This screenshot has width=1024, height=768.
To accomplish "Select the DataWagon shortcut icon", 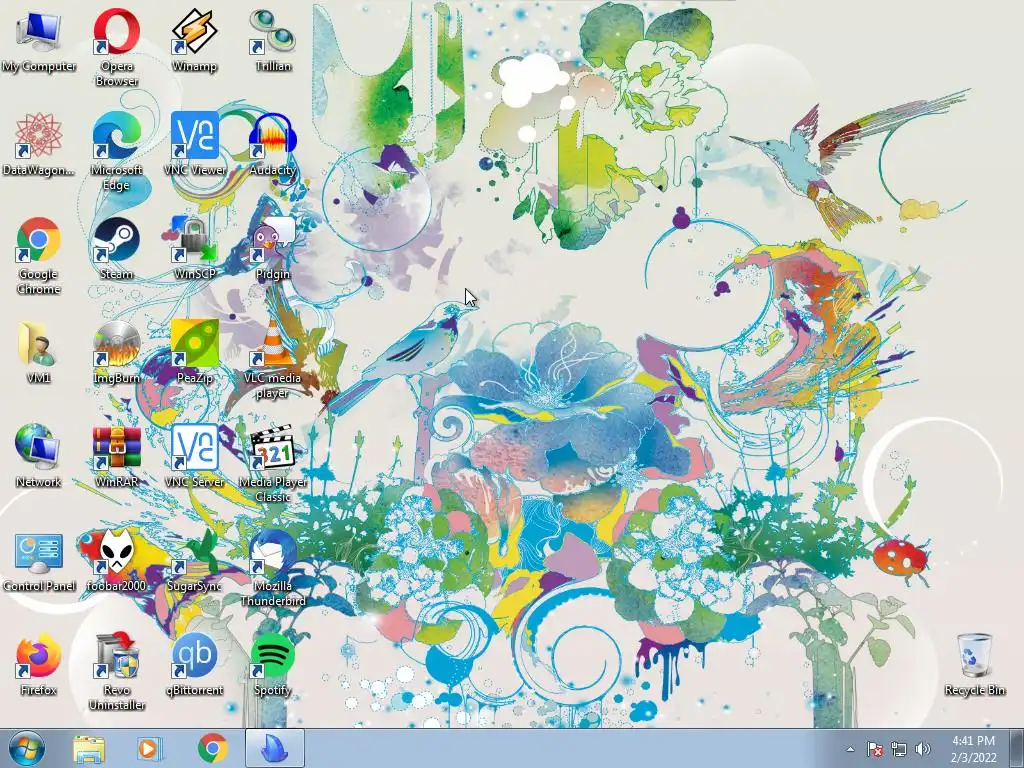I will 39,144.
